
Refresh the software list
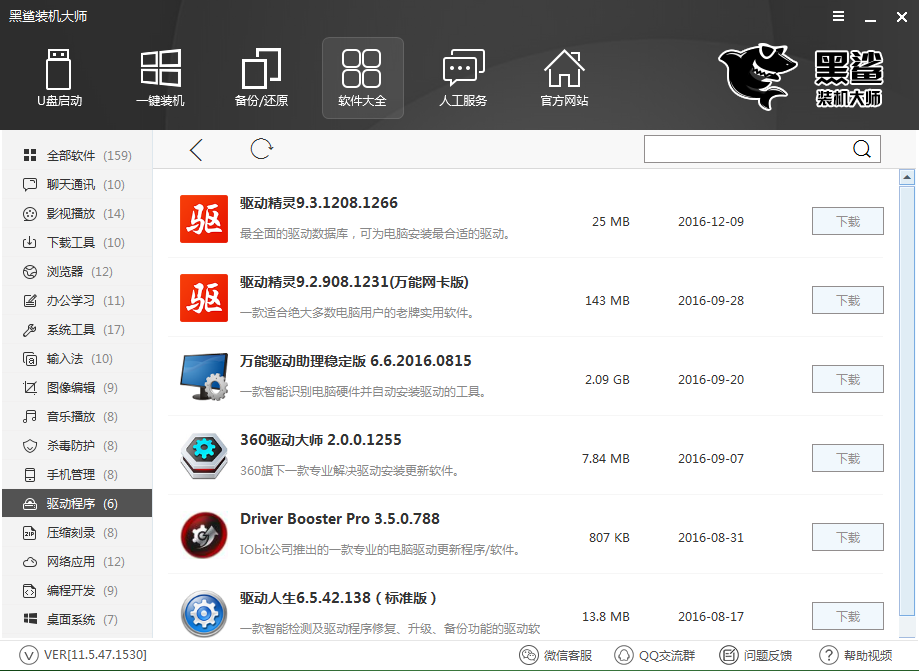point(262,149)
